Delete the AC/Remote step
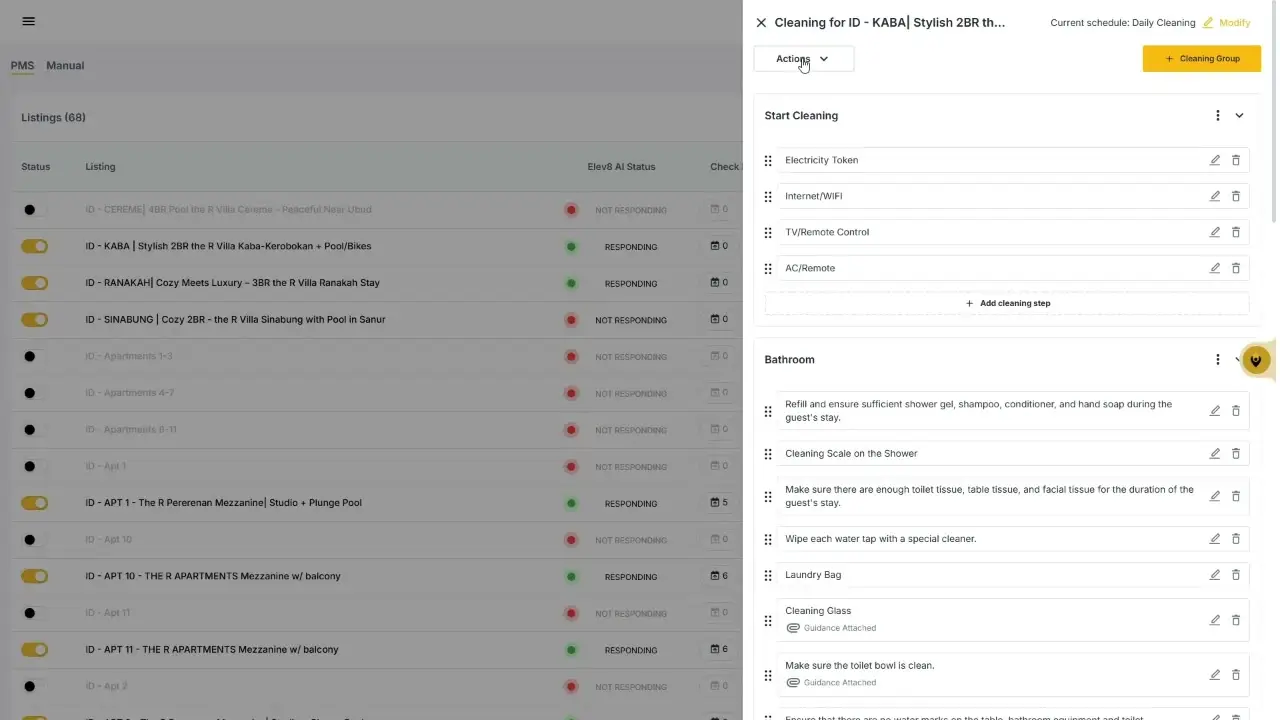 (x=1236, y=268)
